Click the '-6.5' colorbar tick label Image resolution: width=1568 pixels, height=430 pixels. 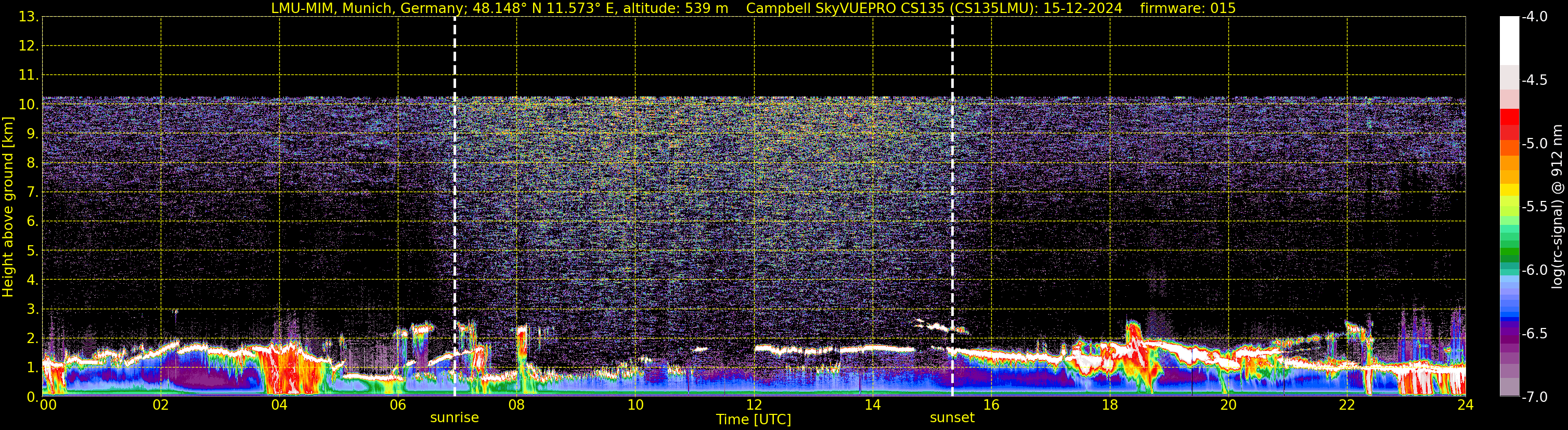pyautogui.click(x=1535, y=333)
